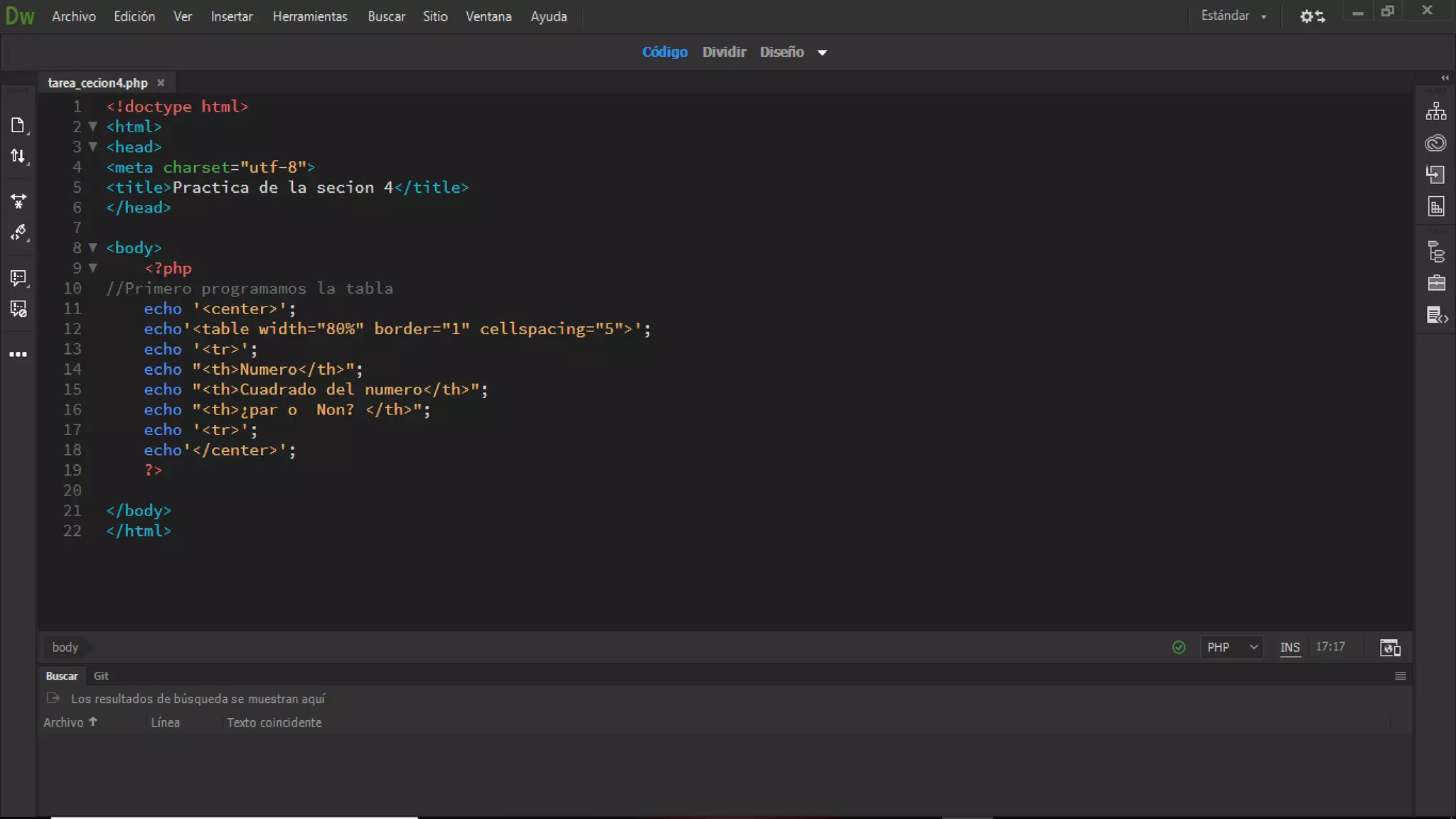Open the Snippets panel icon on right
Image resolution: width=1456 pixels, height=819 pixels.
tap(1436, 316)
